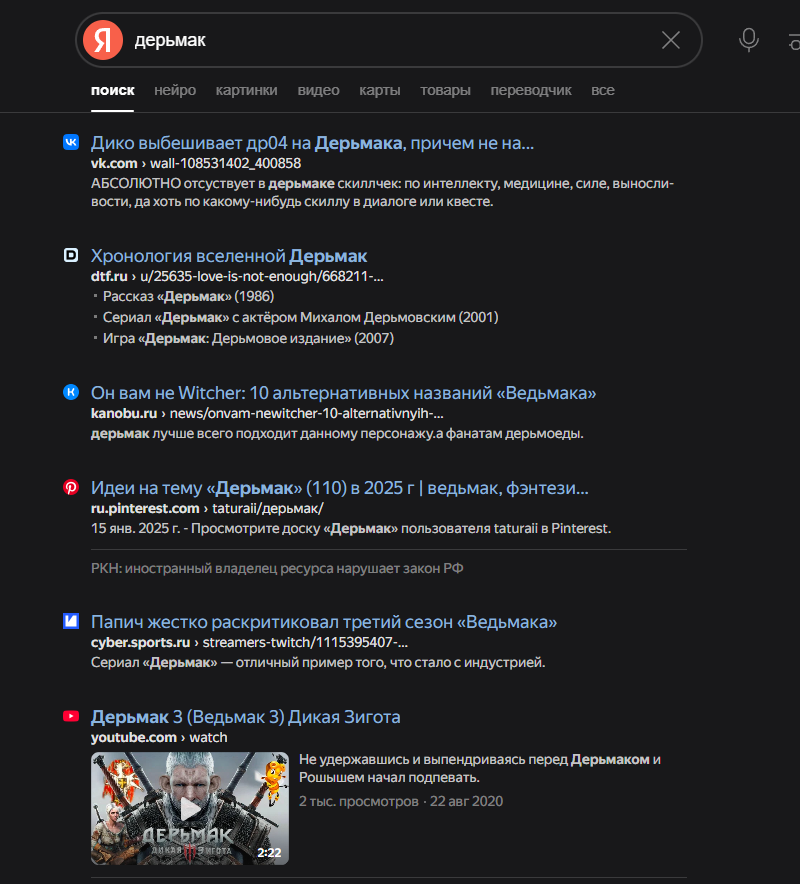Open Папич жестко раскритиковал article link
800x884 pixels.
click(x=324, y=622)
